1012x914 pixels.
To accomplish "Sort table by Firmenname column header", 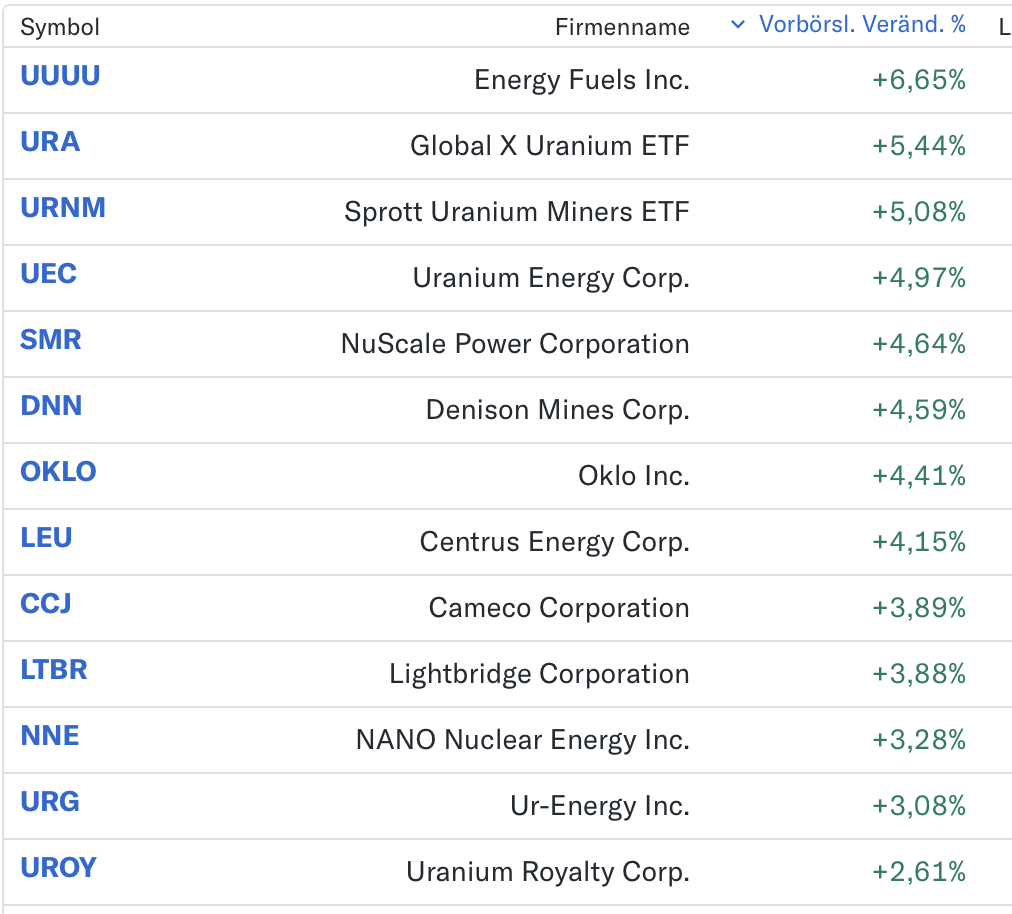I will pos(622,27).
